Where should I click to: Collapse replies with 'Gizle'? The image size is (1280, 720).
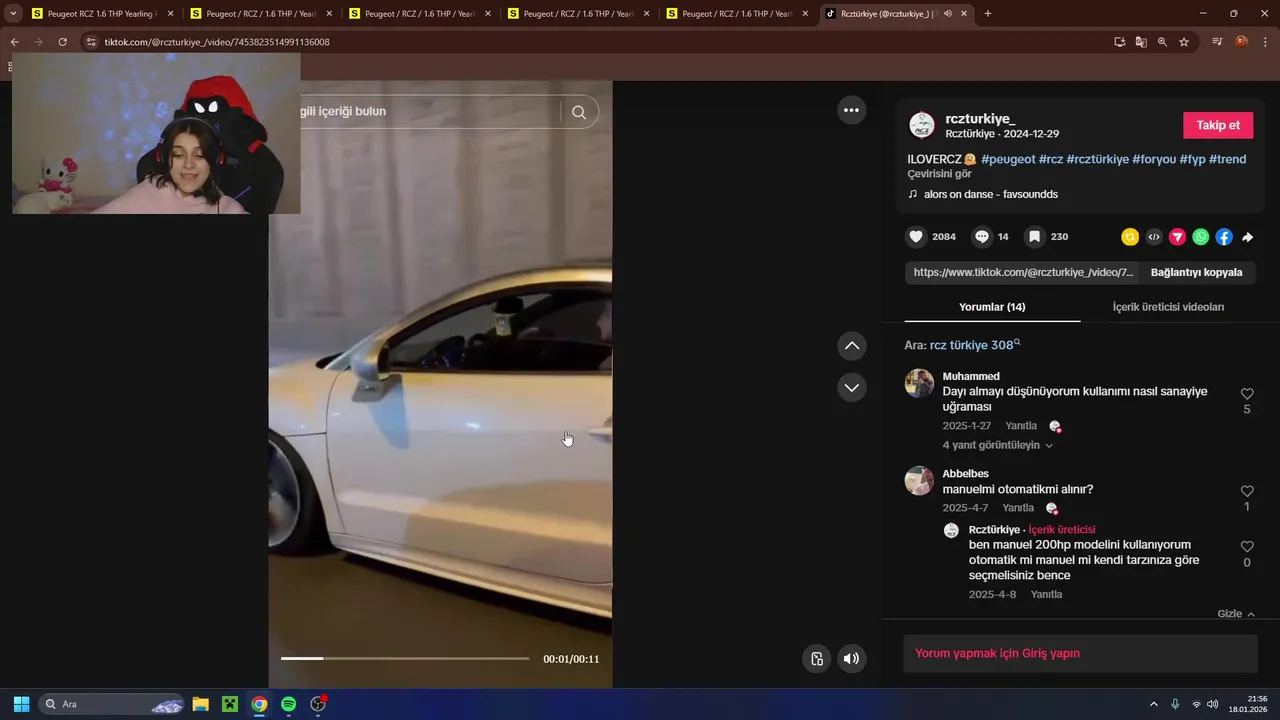(x=1235, y=614)
